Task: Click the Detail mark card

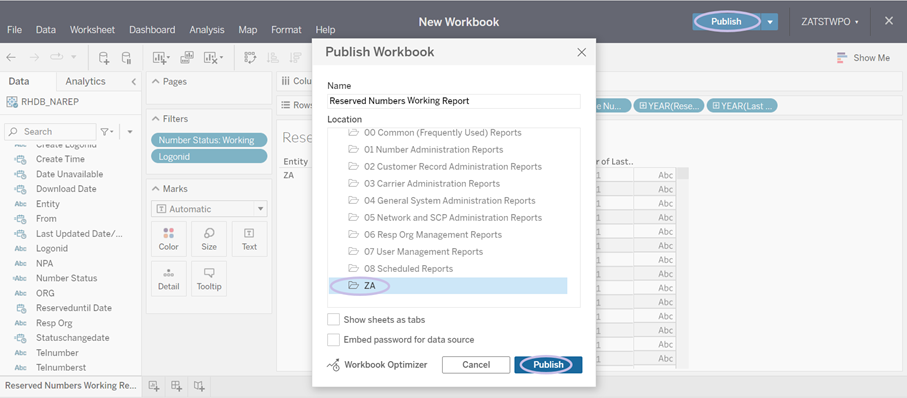Action: point(168,279)
